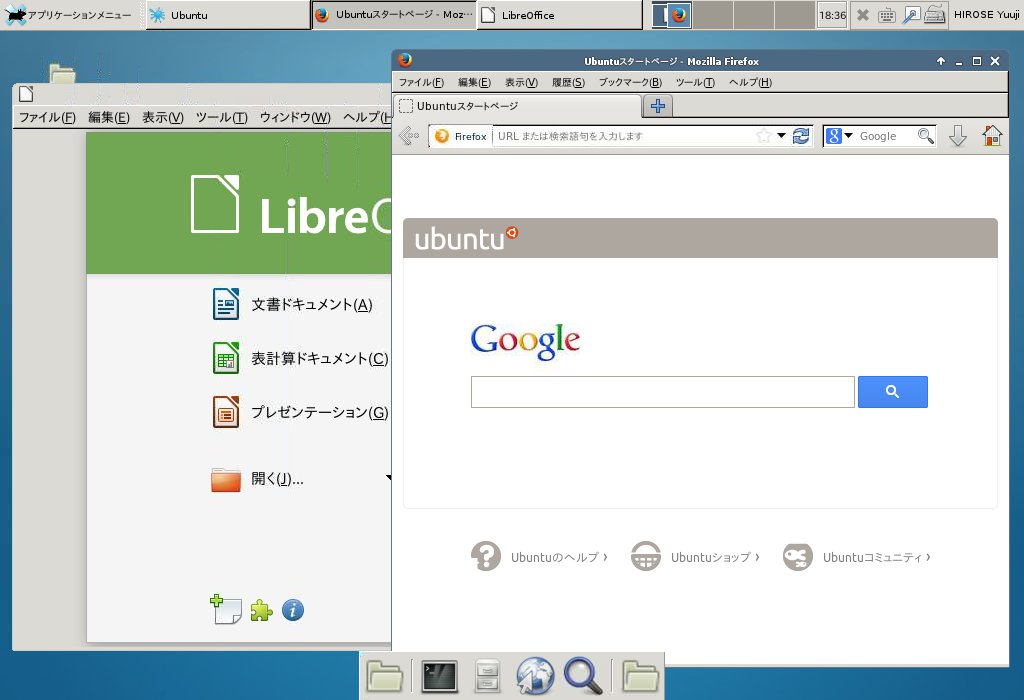Click the Google search input field
Image resolution: width=1024 pixels, height=700 pixels.
662,392
